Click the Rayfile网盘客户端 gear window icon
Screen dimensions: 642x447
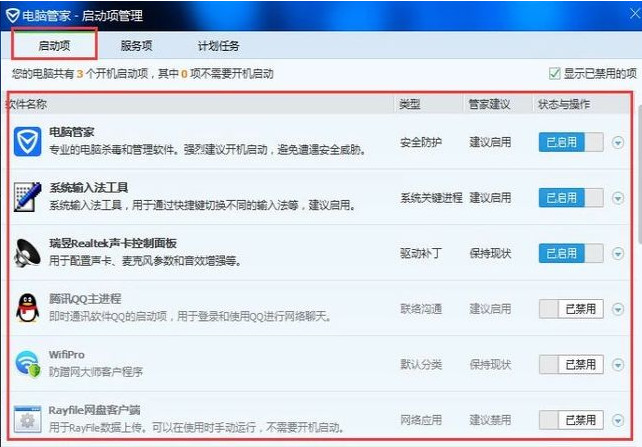[27, 419]
